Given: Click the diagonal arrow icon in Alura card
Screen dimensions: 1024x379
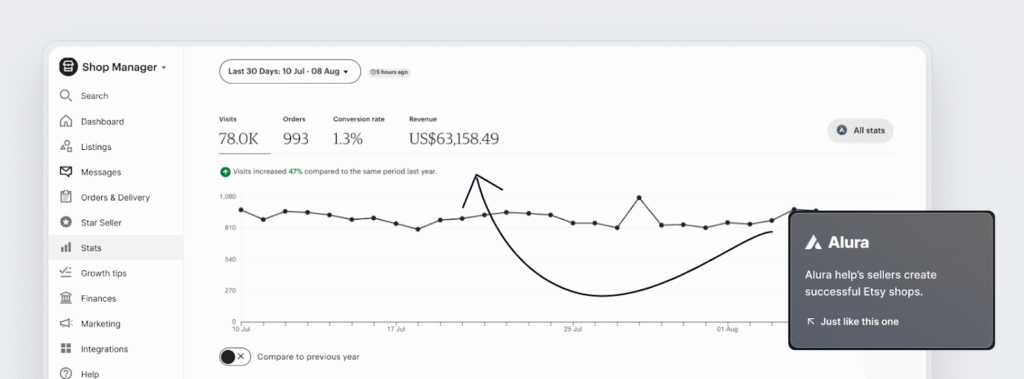Looking at the screenshot, I should click(811, 321).
